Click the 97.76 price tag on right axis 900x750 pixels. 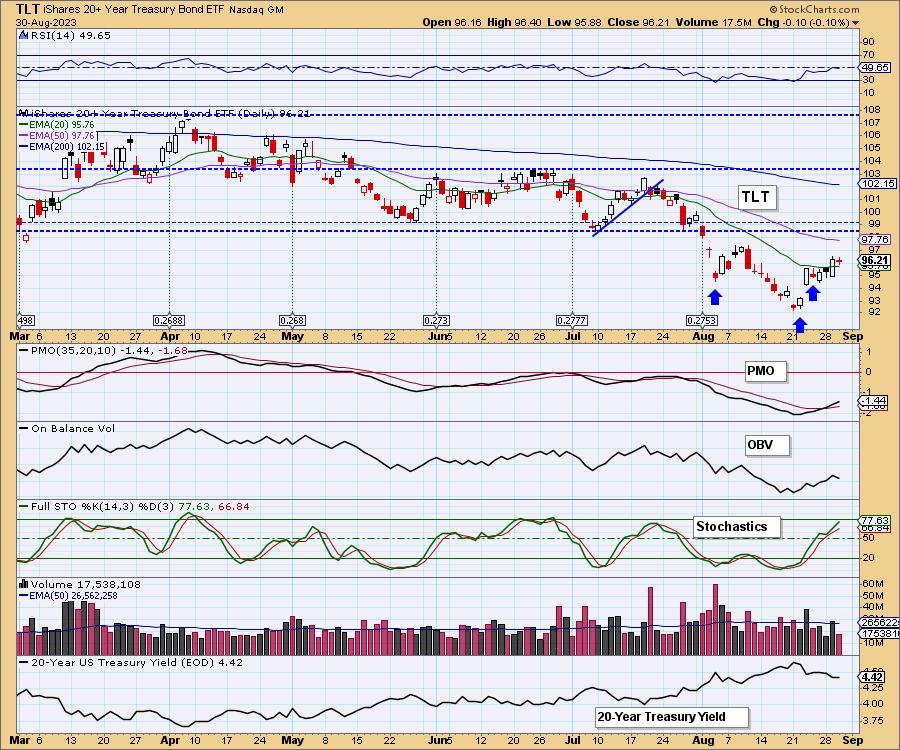click(x=875, y=239)
